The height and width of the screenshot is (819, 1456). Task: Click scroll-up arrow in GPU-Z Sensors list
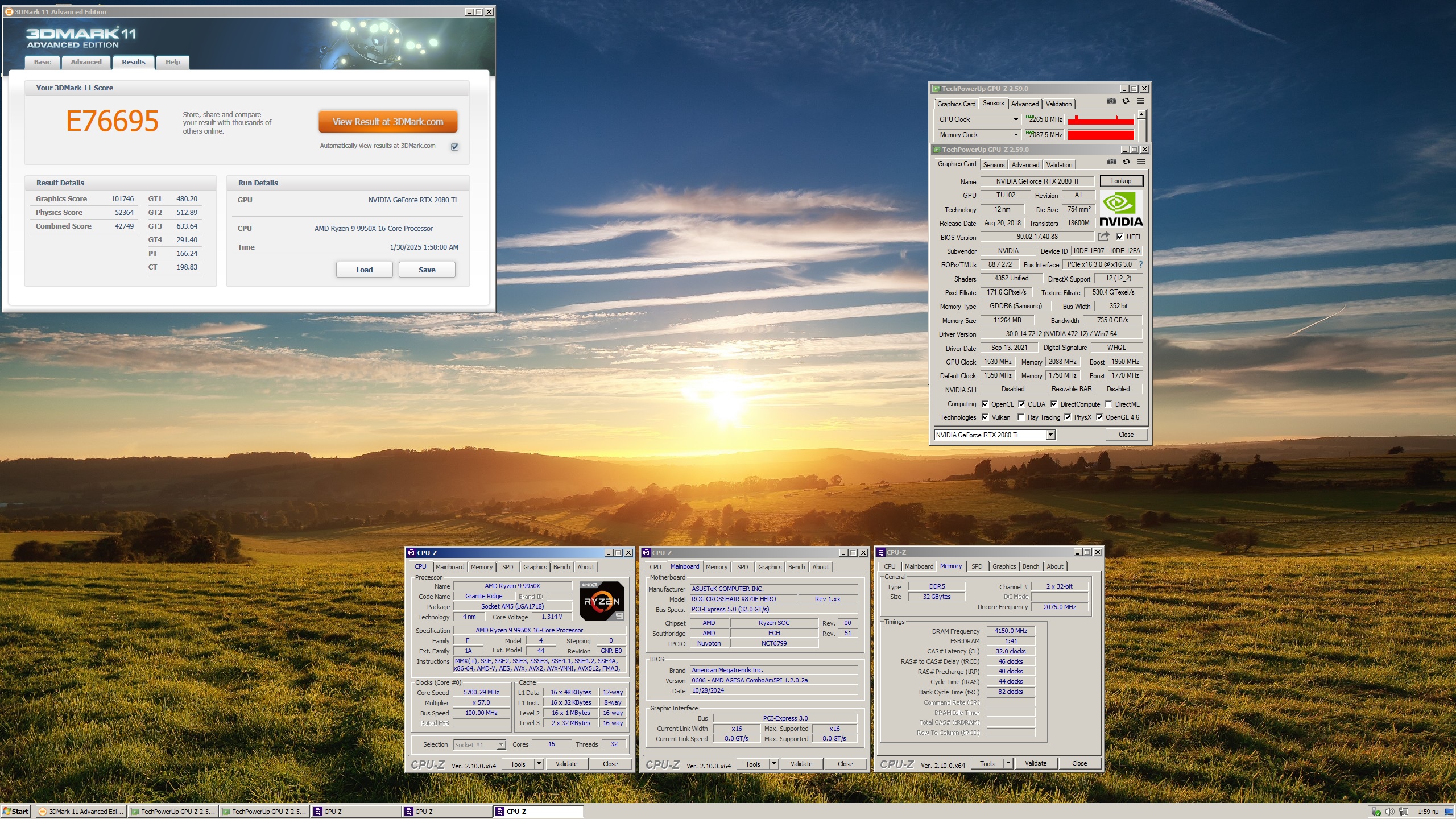pyautogui.click(x=1141, y=115)
